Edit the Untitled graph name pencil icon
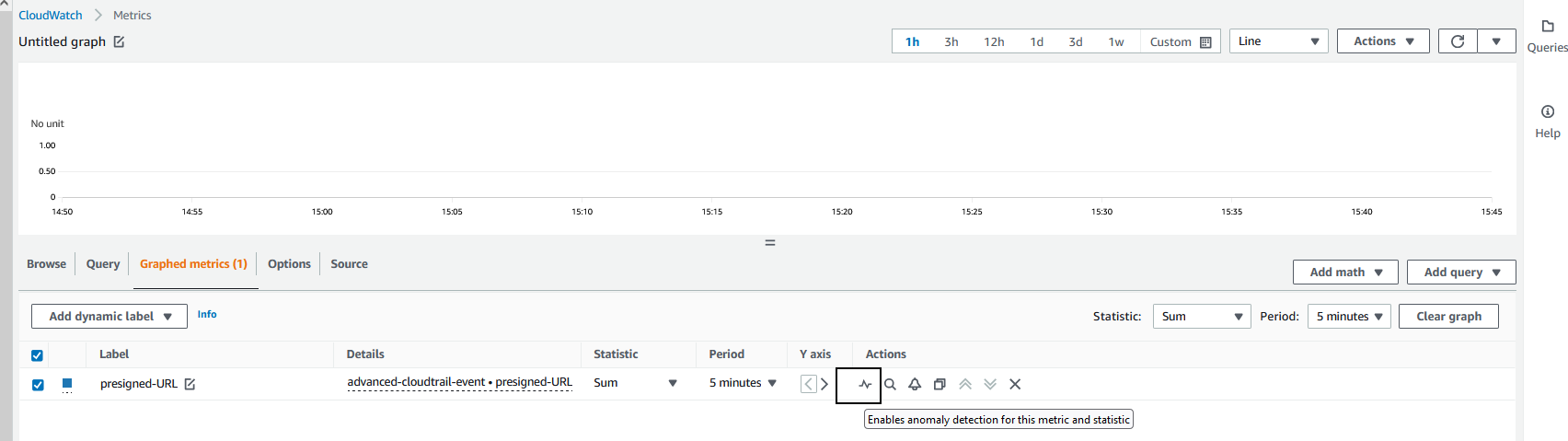 [119, 42]
